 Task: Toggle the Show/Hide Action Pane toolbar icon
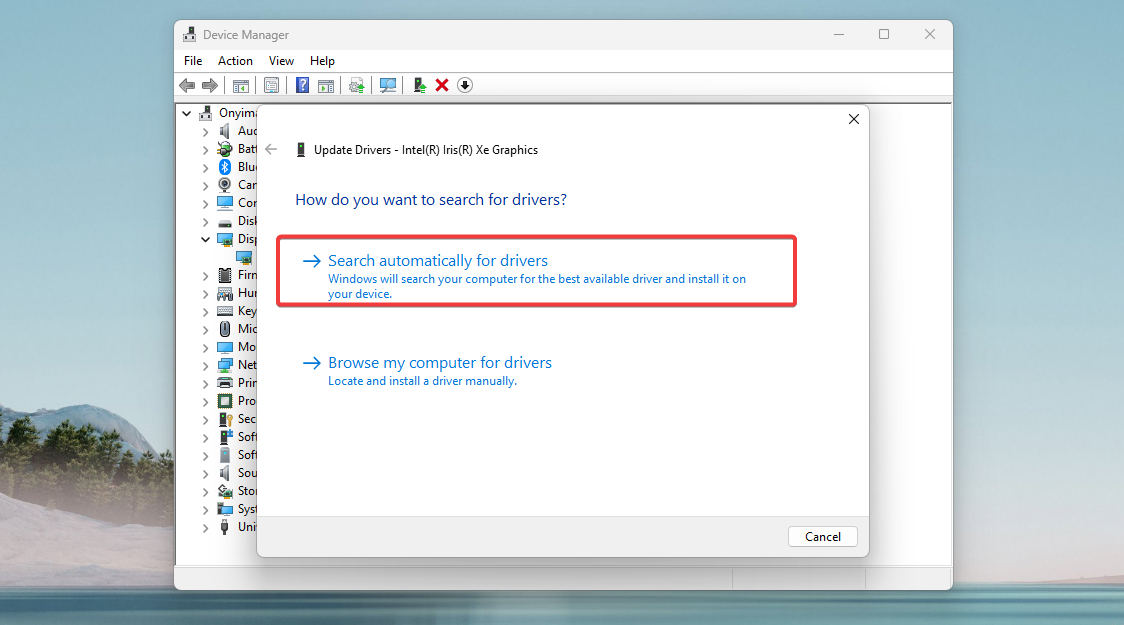click(326, 85)
